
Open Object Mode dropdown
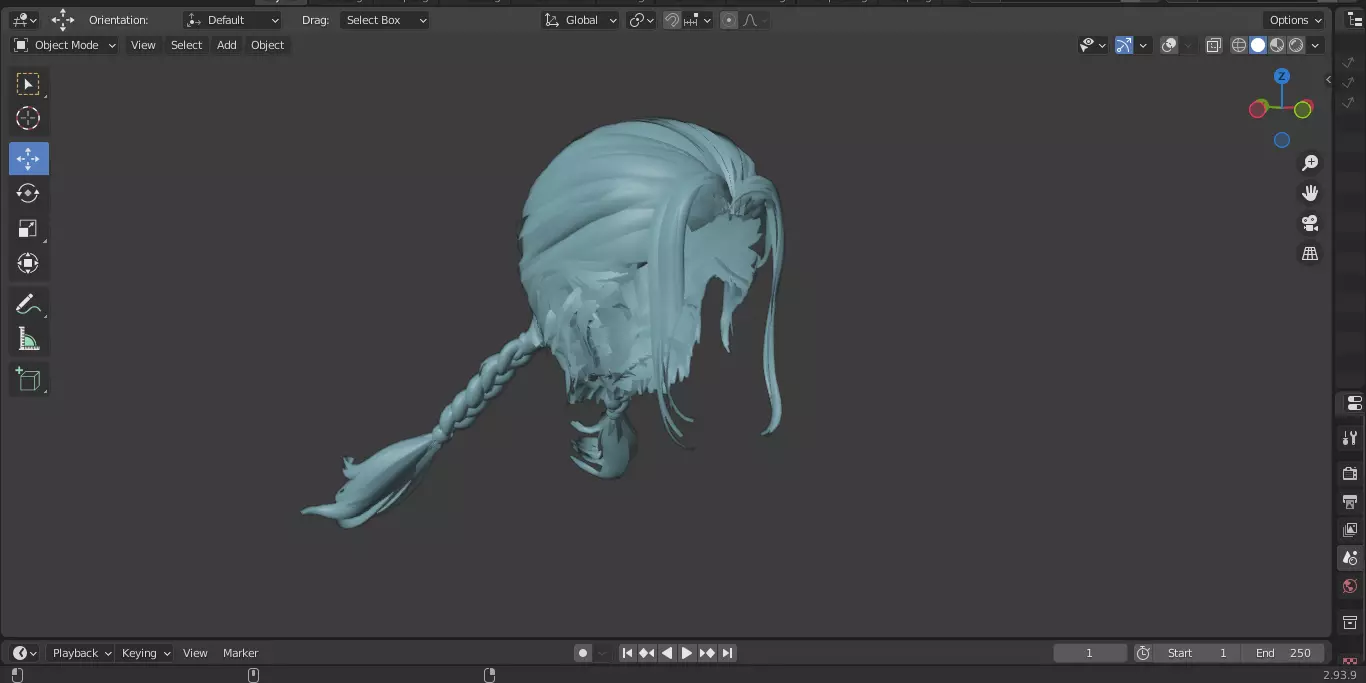click(65, 45)
